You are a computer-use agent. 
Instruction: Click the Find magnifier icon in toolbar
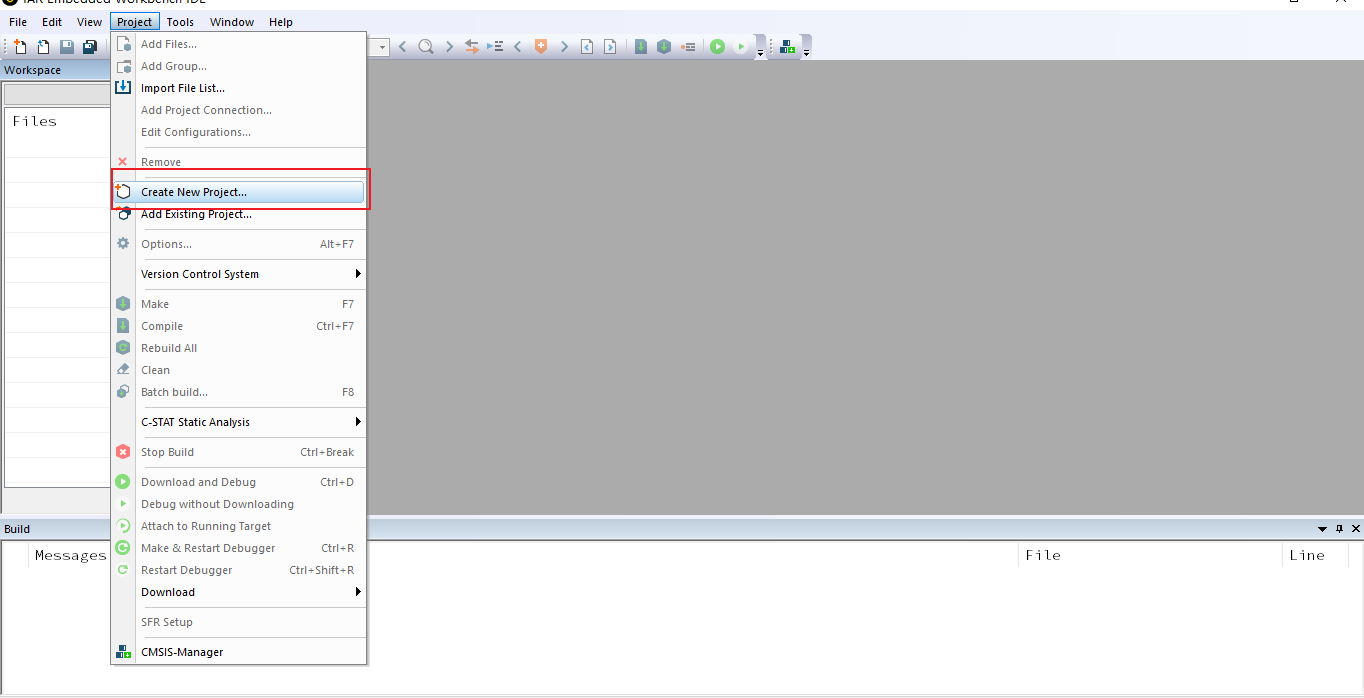[426, 47]
